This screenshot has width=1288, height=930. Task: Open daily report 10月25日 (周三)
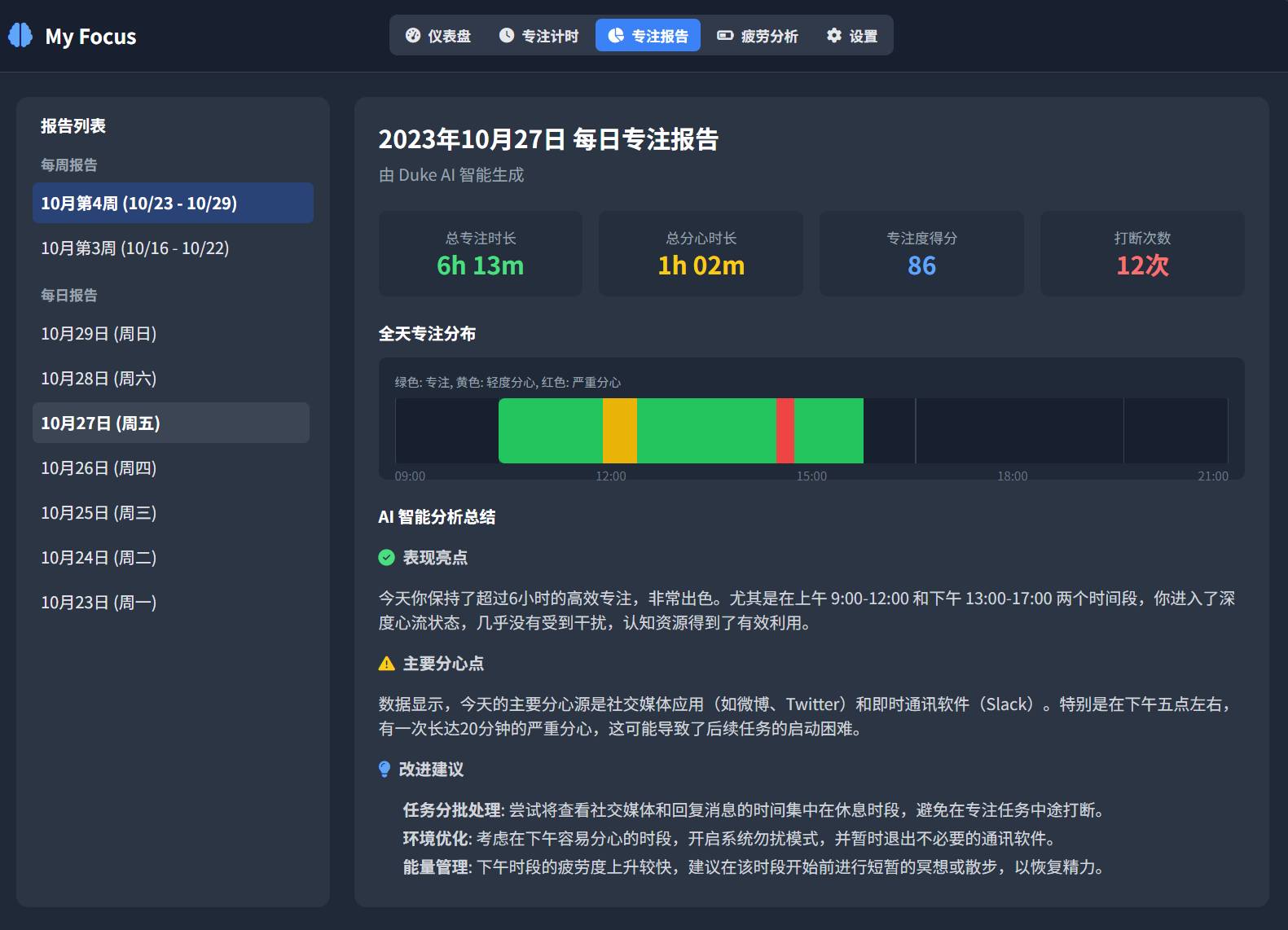[171, 512]
